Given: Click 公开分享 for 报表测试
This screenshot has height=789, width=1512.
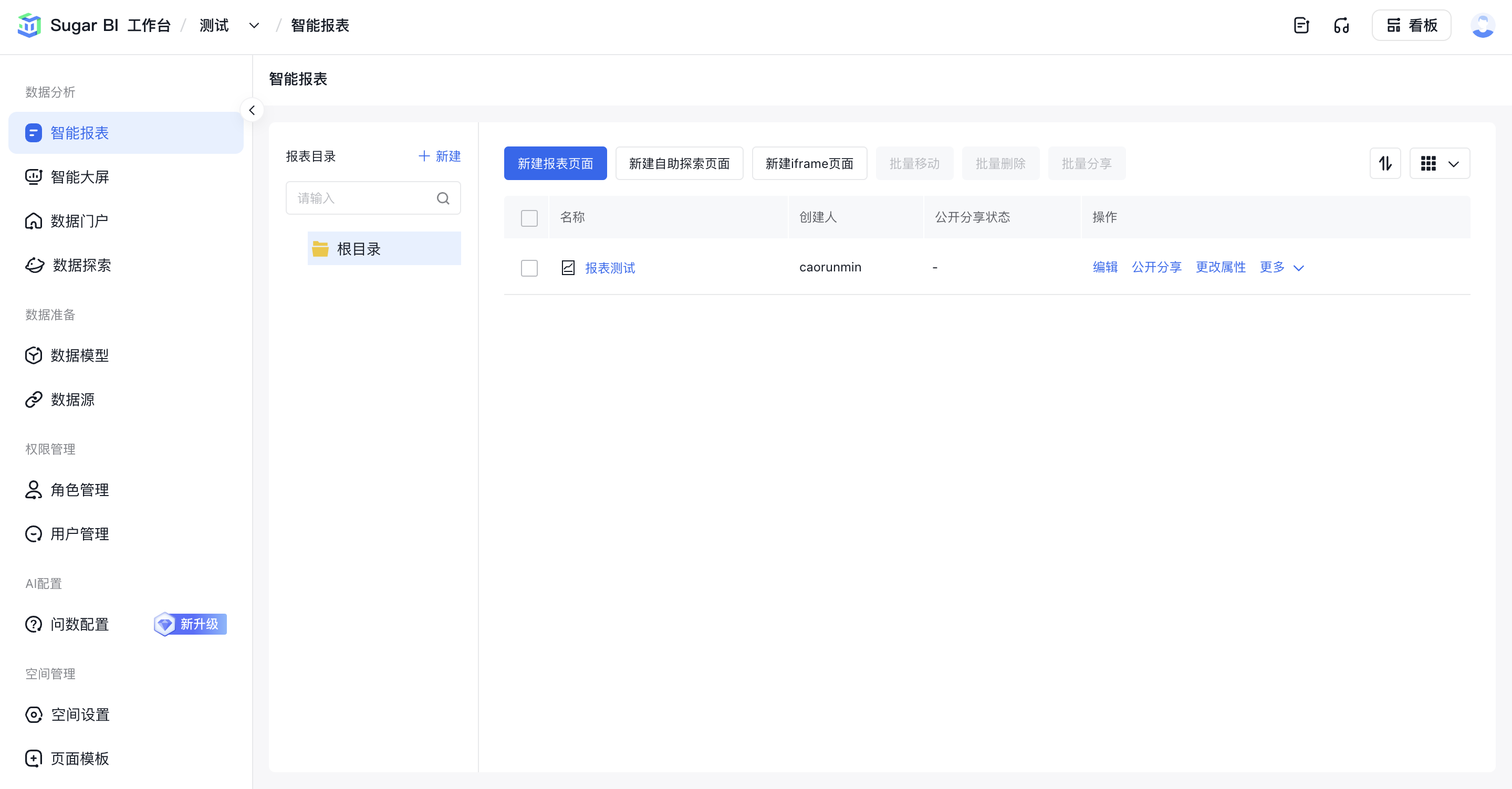Looking at the screenshot, I should point(1156,268).
